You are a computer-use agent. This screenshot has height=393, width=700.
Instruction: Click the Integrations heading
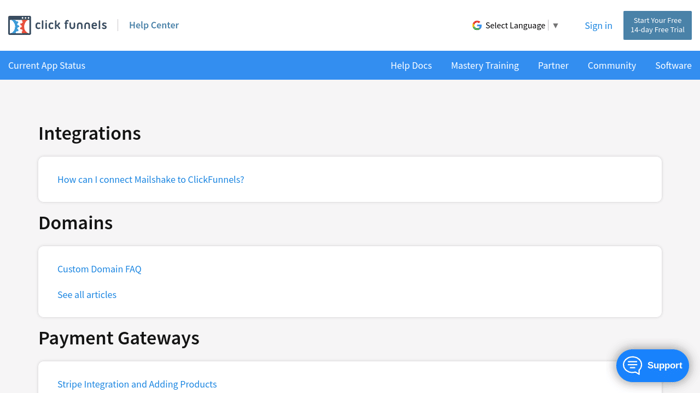coord(89,133)
